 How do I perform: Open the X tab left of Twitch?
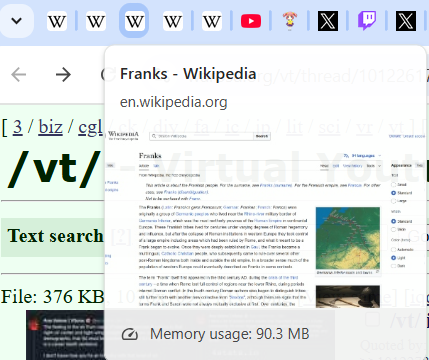(328, 21)
